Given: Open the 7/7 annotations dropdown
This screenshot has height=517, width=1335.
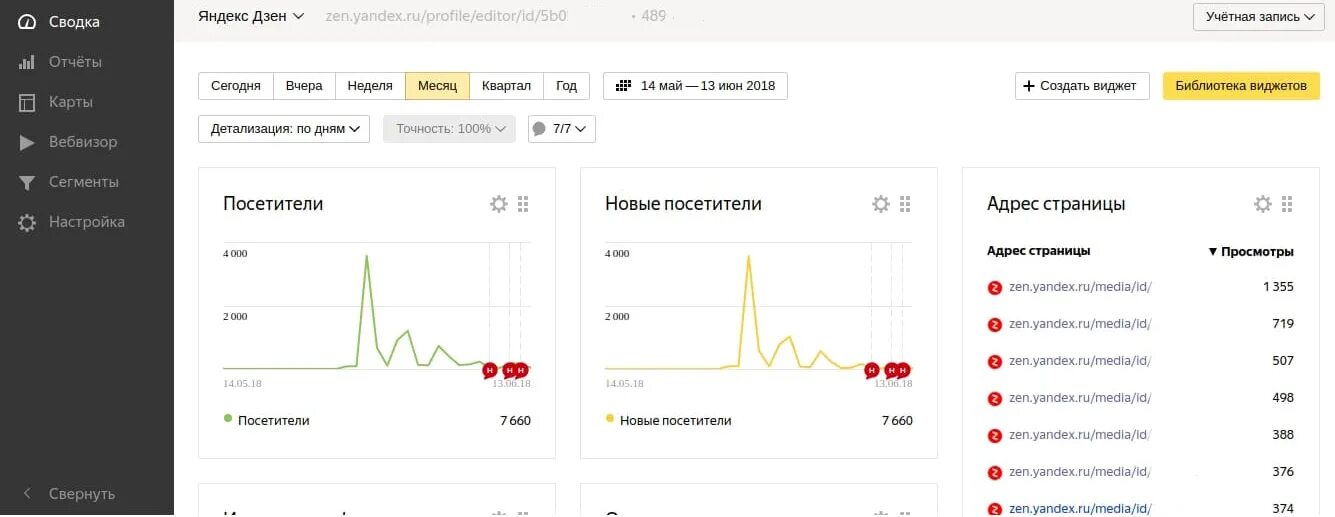Looking at the screenshot, I should (x=562, y=129).
